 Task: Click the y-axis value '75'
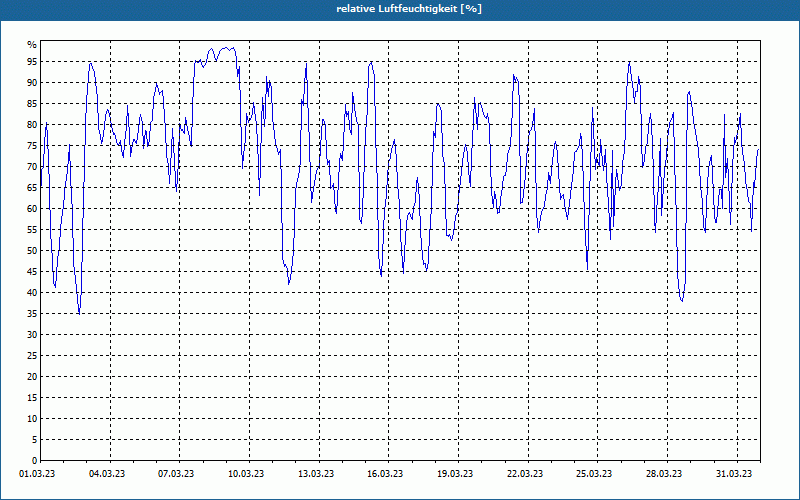32,145
